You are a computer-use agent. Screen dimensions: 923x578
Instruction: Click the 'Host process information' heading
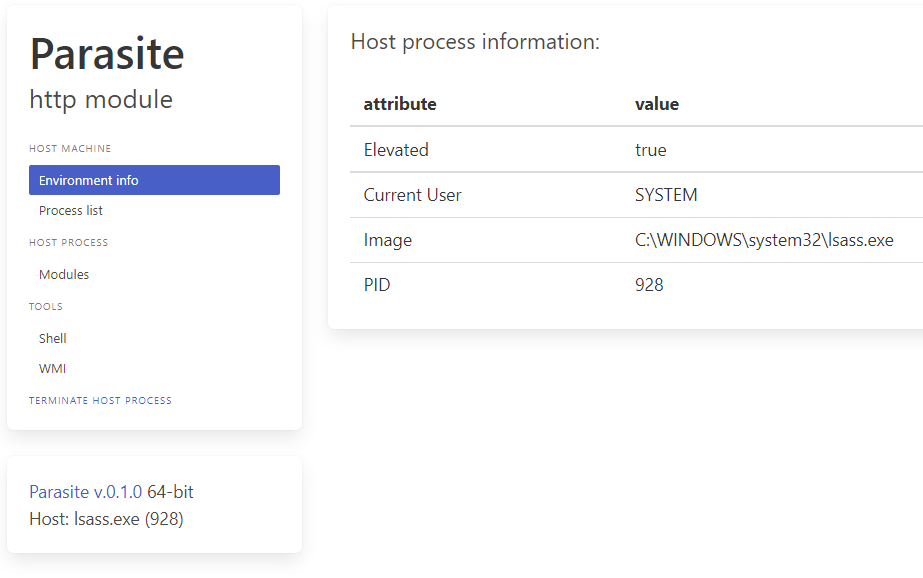click(475, 42)
